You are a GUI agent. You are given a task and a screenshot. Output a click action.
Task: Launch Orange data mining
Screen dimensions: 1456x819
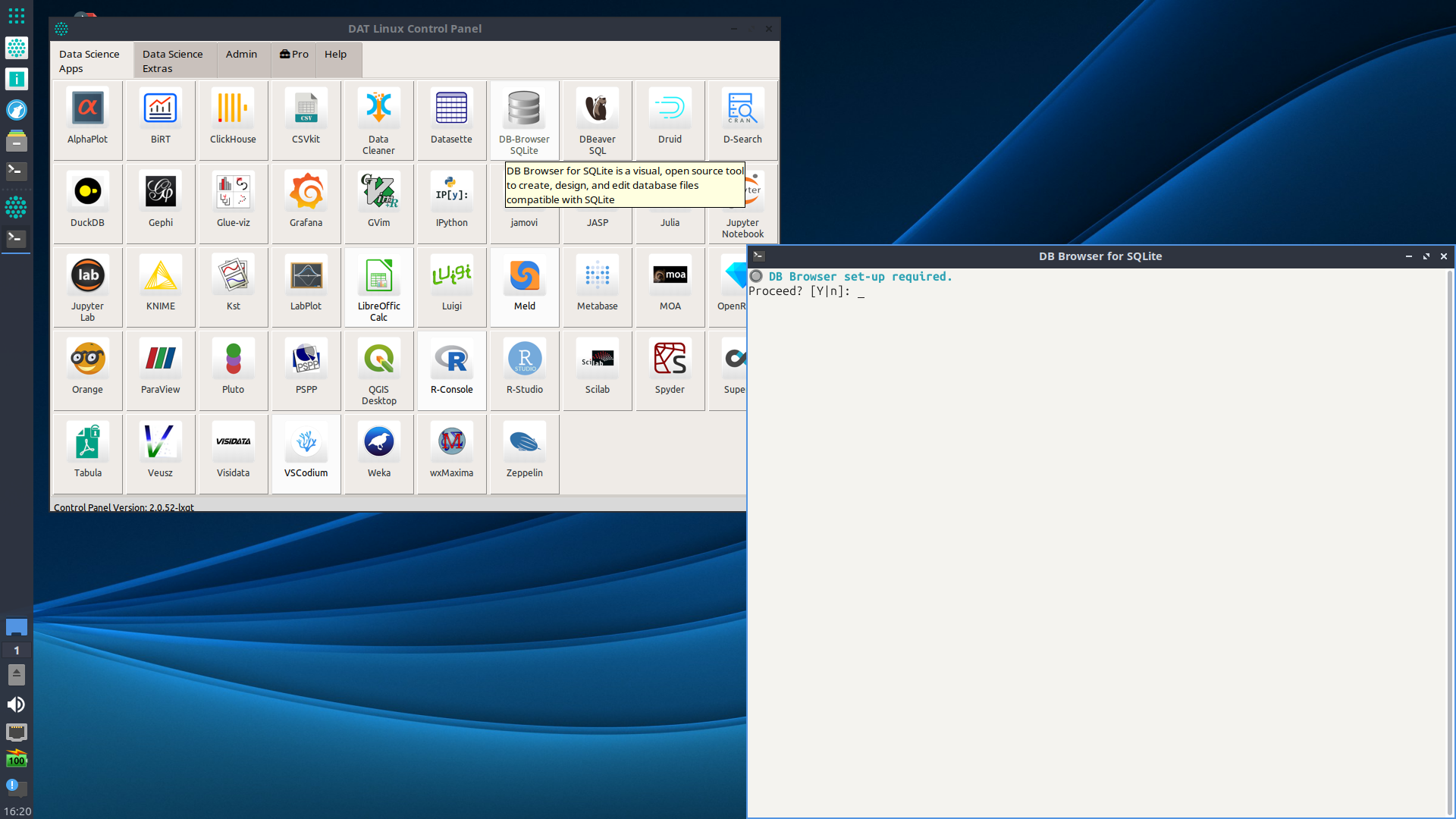pos(88,370)
